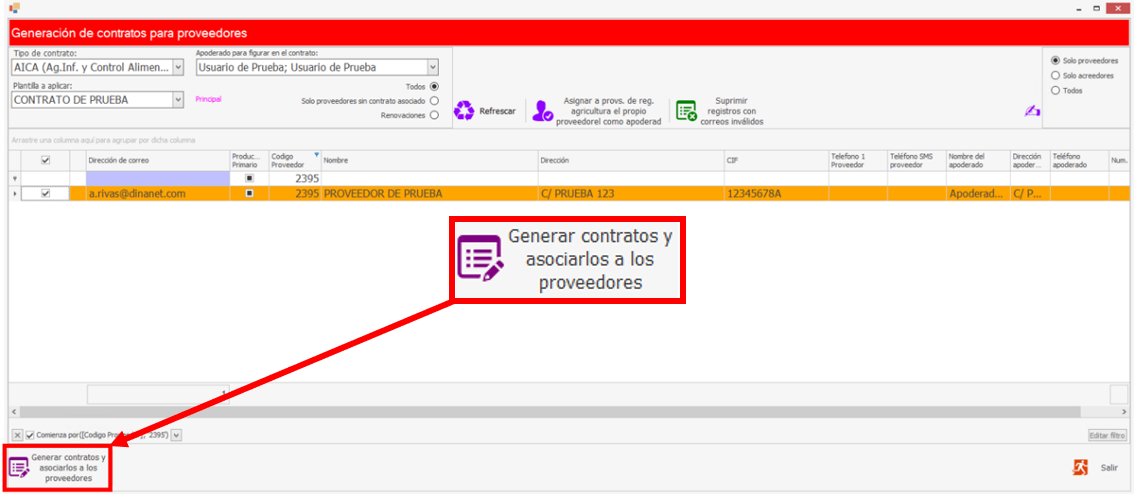Click the Refrescar recycle icon
1134x495 pixels.
coord(464,111)
